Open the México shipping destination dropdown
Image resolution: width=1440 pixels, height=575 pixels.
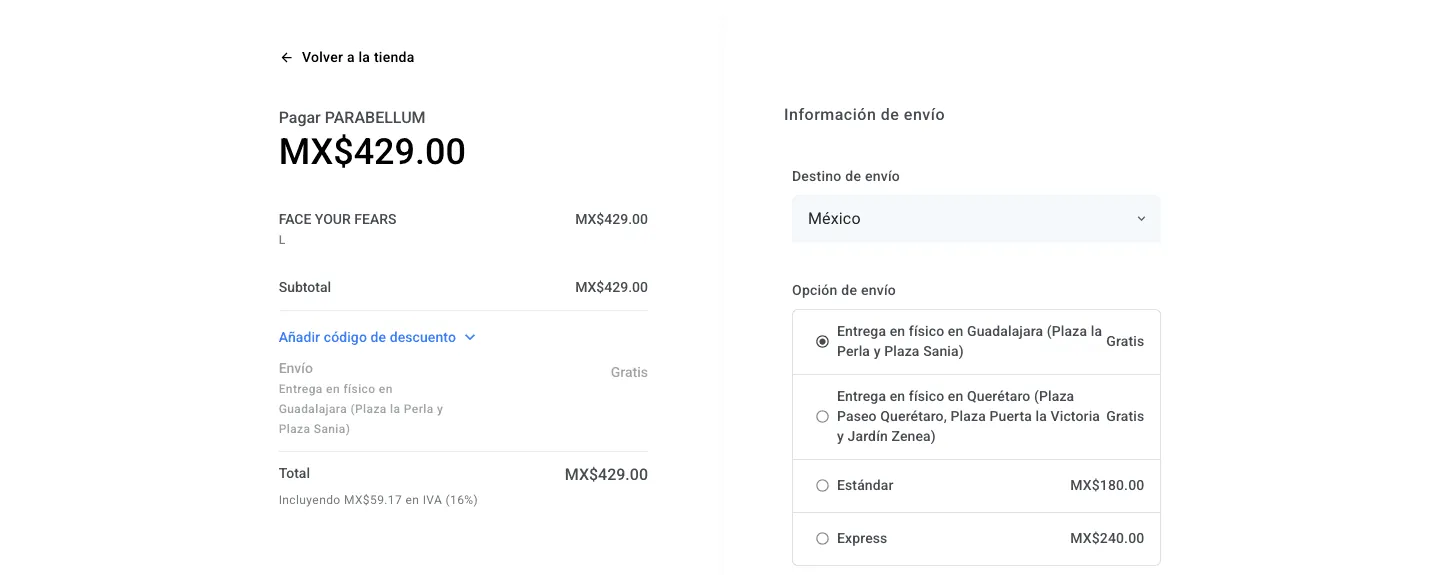(x=975, y=219)
